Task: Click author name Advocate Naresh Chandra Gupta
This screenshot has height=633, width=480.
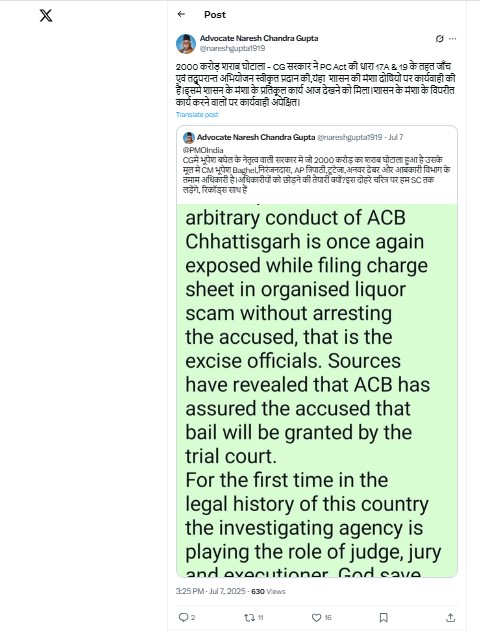Action: 259,38
